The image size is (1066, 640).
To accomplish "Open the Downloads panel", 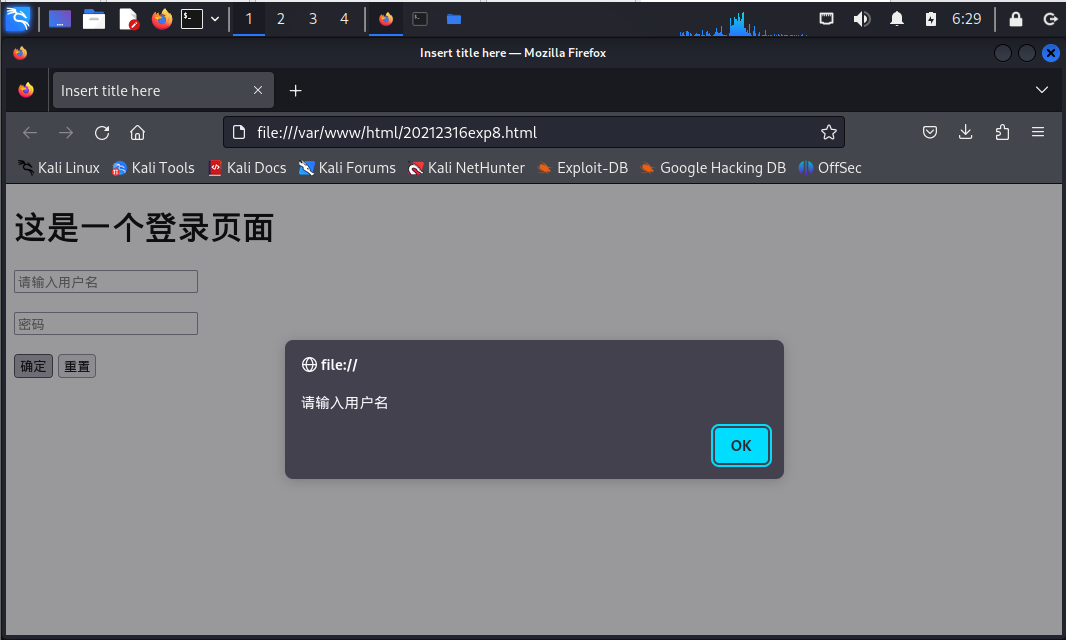I will (x=965, y=133).
